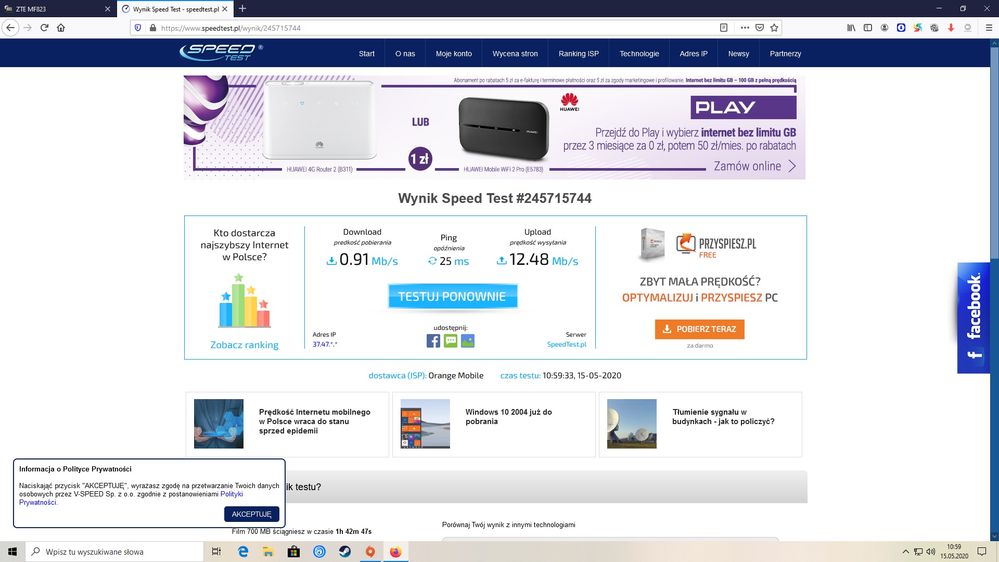Viewport: 999px width, 562px height.
Task: Click the Speed Test logo
Action: click(x=220, y=52)
